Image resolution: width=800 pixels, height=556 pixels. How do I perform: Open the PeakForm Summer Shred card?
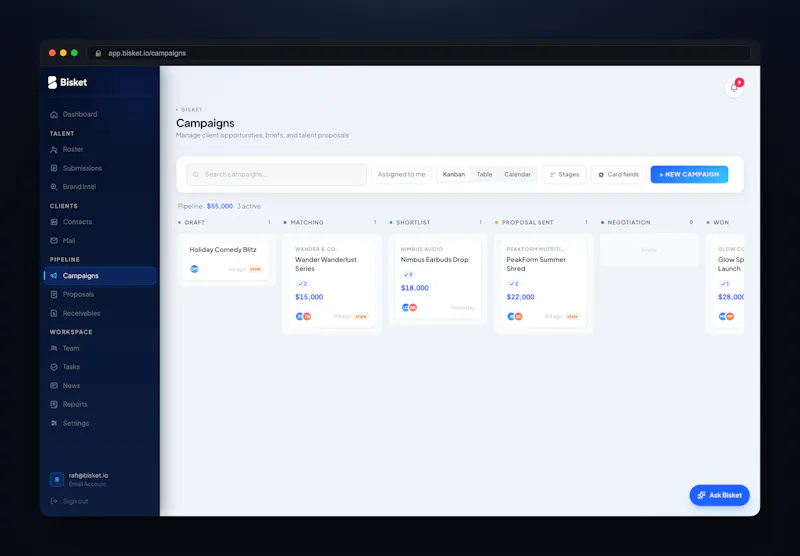pos(543,283)
